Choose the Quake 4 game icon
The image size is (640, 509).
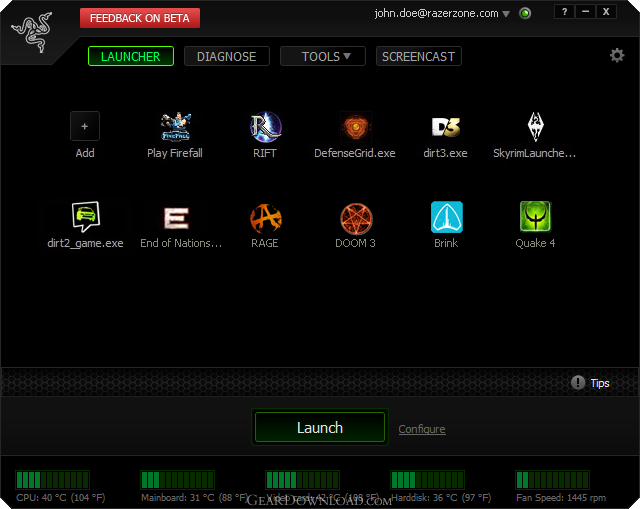point(536,217)
